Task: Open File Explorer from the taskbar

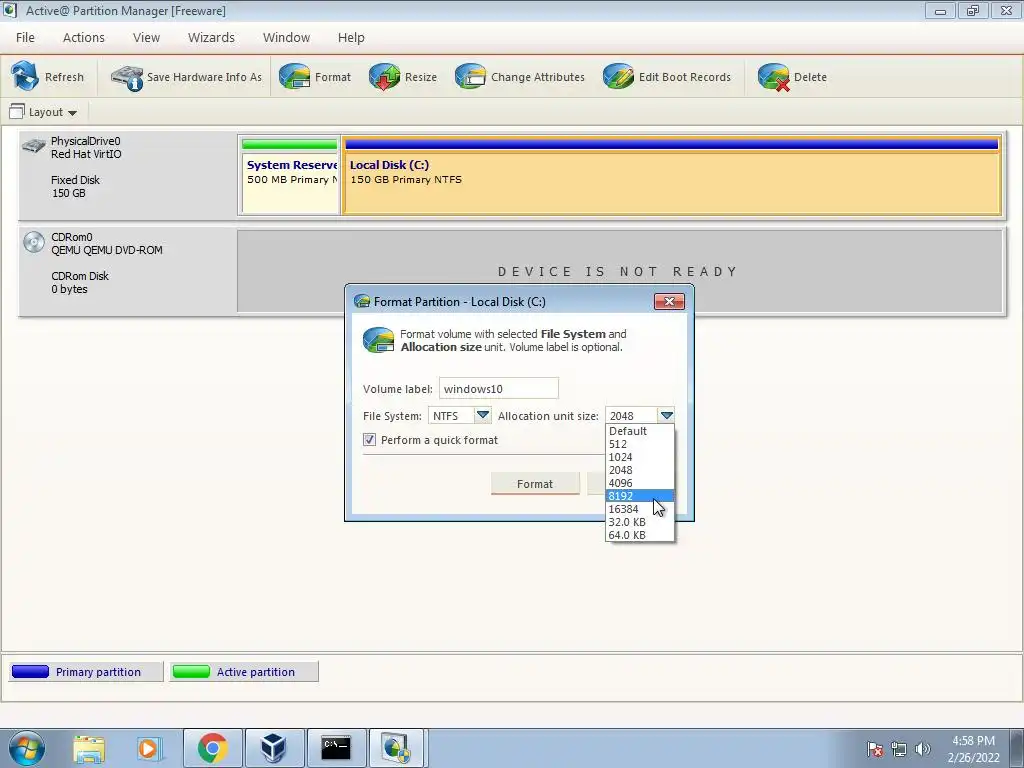Action: [x=89, y=748]
